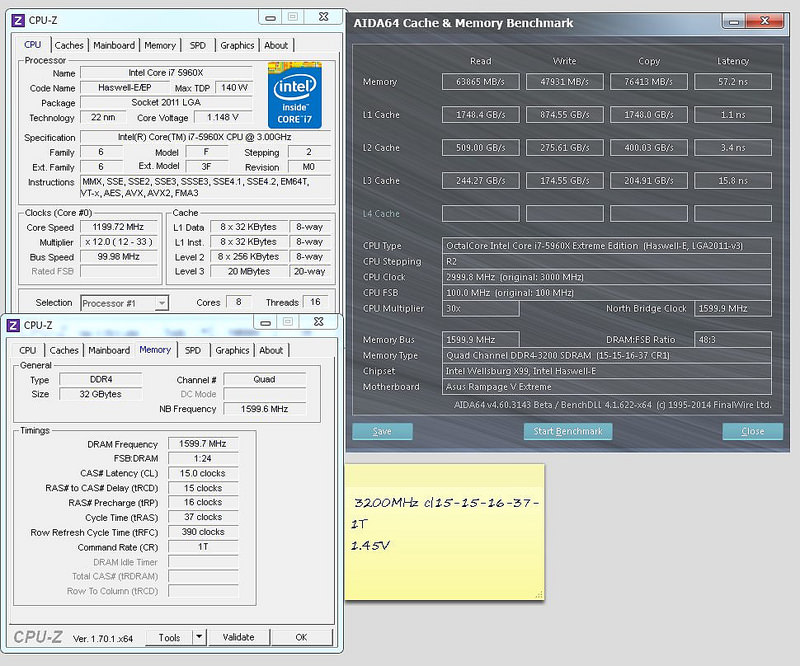
Task: Open the SPD tab in top CPU-Z window
Action: [x=197, y=45]
